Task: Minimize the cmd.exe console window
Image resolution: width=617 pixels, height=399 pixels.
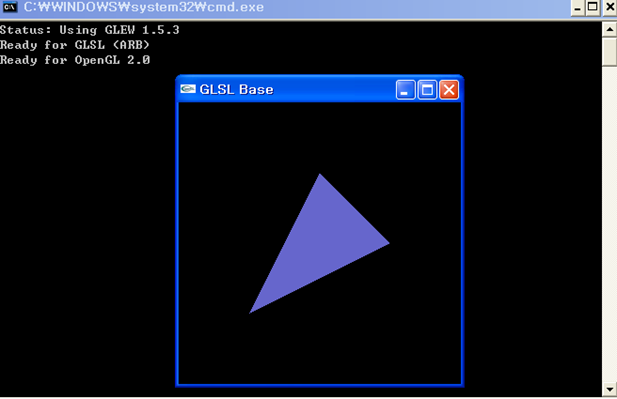Action: click(577, 7)
